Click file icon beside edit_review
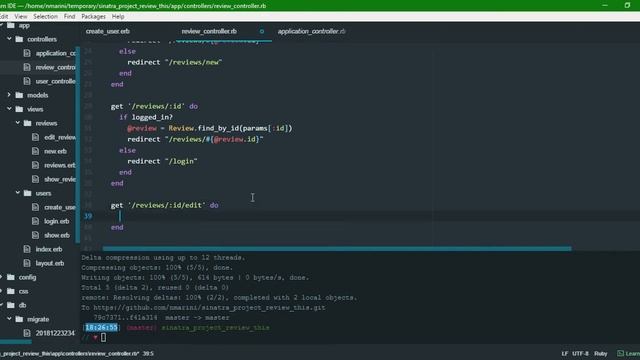 36,137
